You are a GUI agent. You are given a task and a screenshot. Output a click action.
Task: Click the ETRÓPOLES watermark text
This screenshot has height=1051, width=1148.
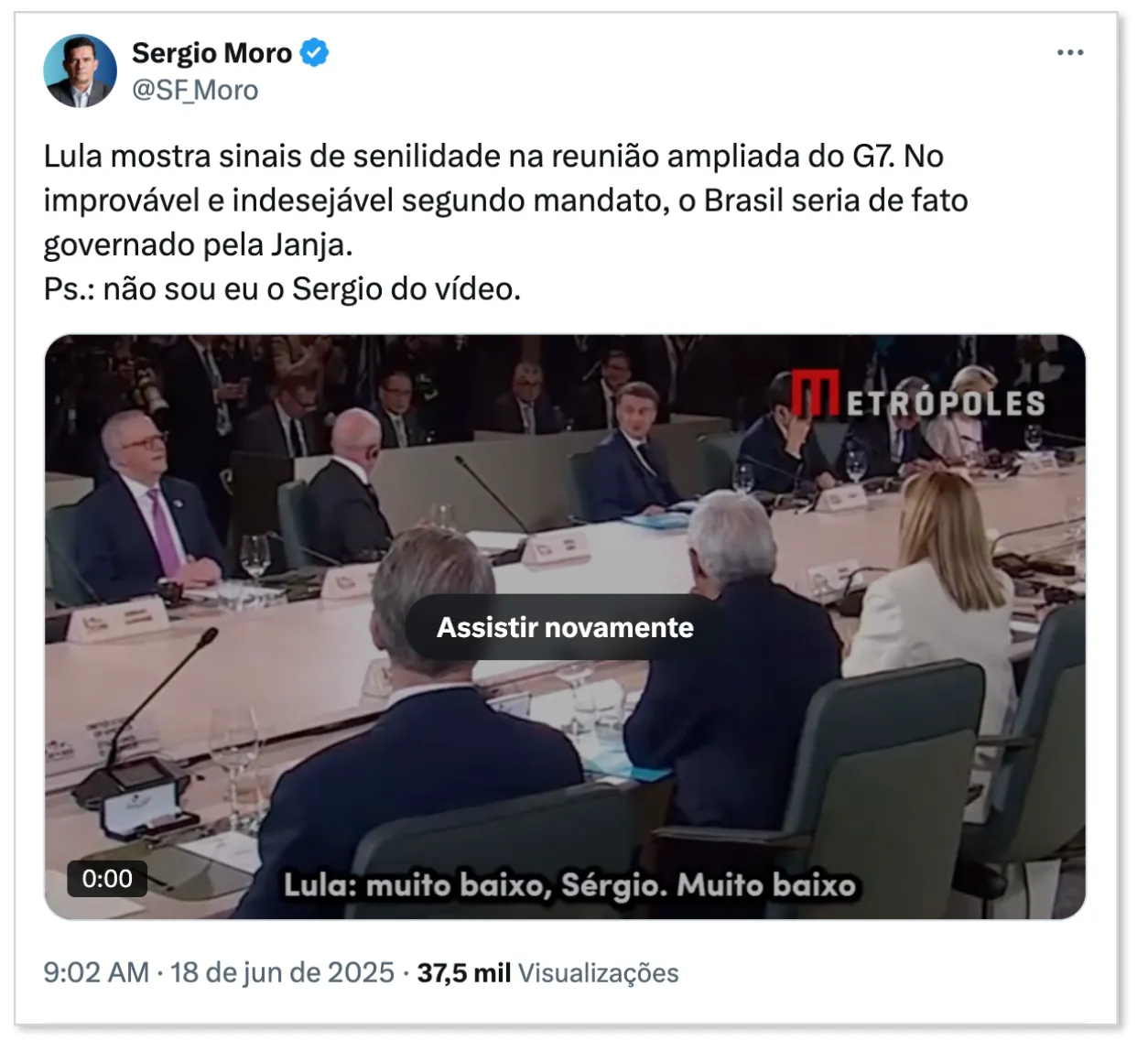(945, 403)
